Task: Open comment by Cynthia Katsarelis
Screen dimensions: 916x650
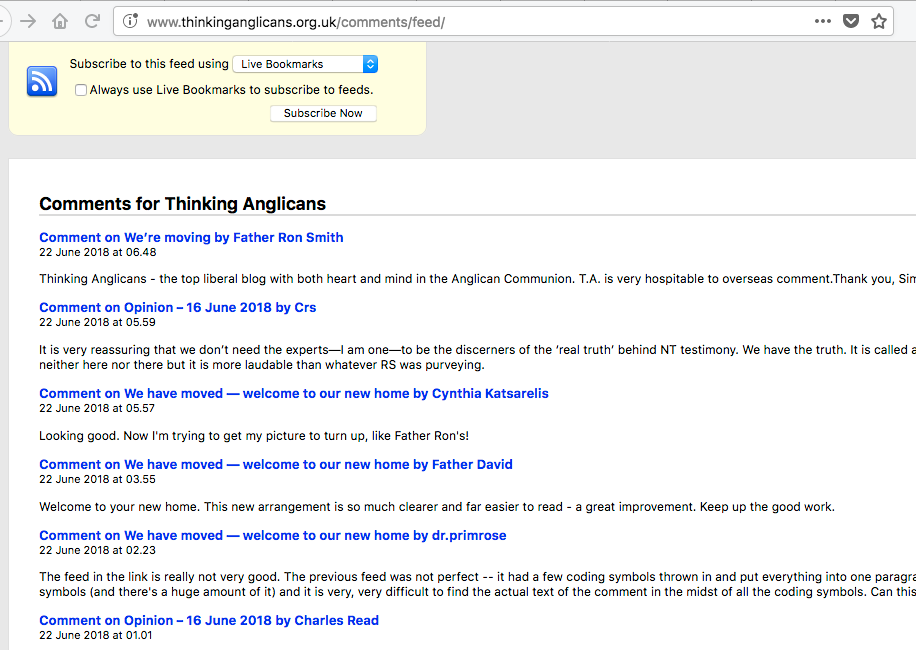Action: click(294, 394)
